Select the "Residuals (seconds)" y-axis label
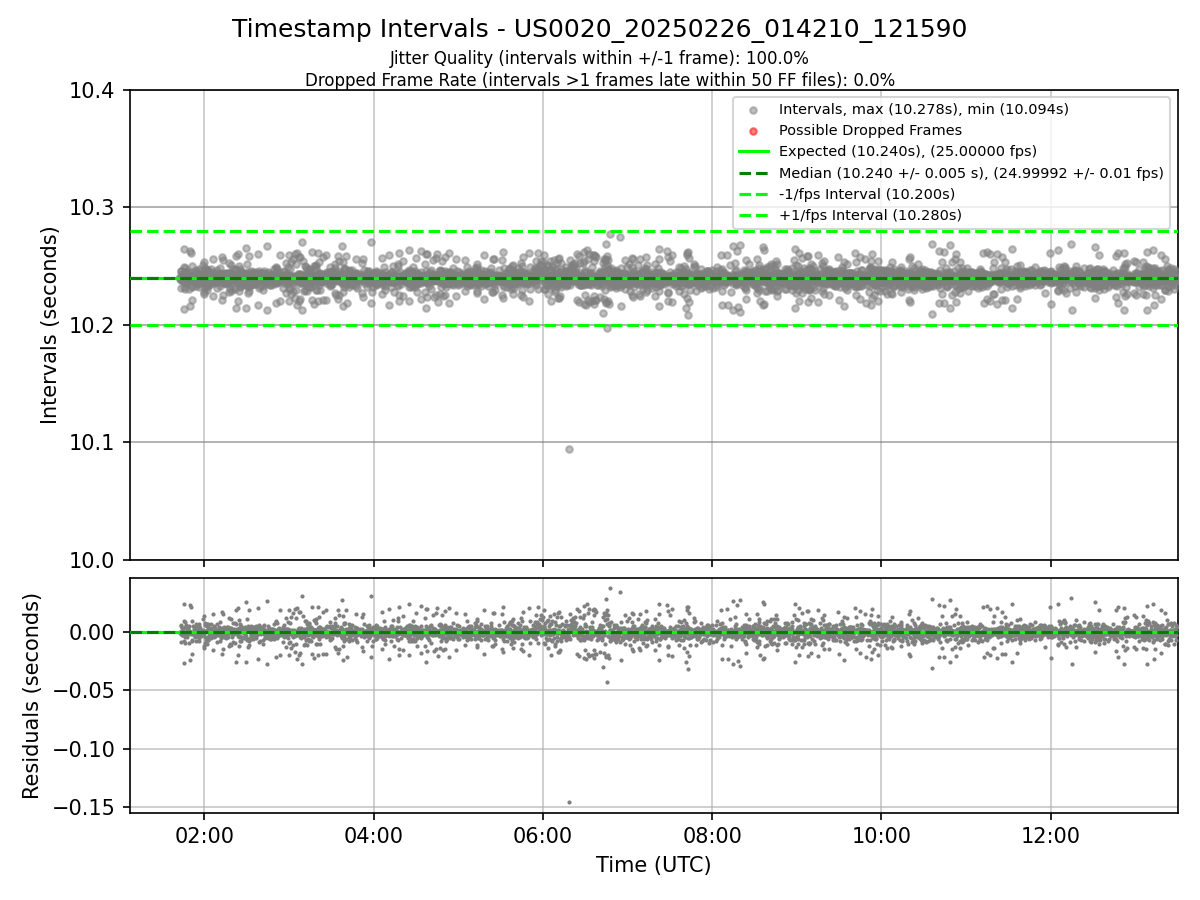The width and height of the screenshot is (1200, 900). (x=32, y=696)
